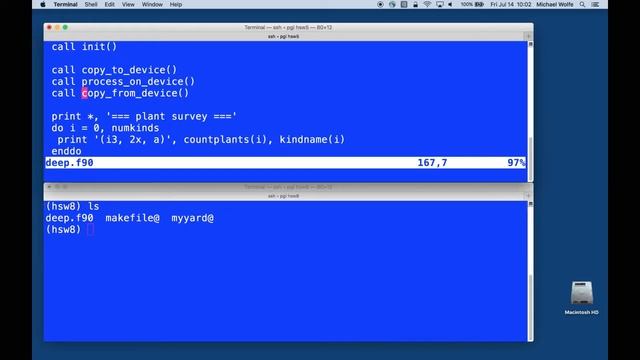This screenshot has width=640, height=360.
Task: Add new tab in top terminal
Action: pyautogui.click(x=529, y=36)
